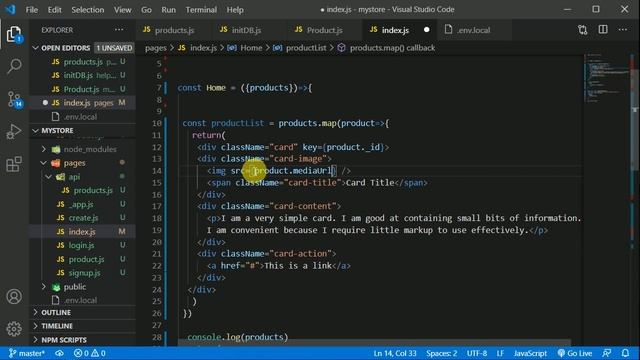Viewport: 640px width, 360px height.
Task: Open the Extensions view icon
Action: 14,164
